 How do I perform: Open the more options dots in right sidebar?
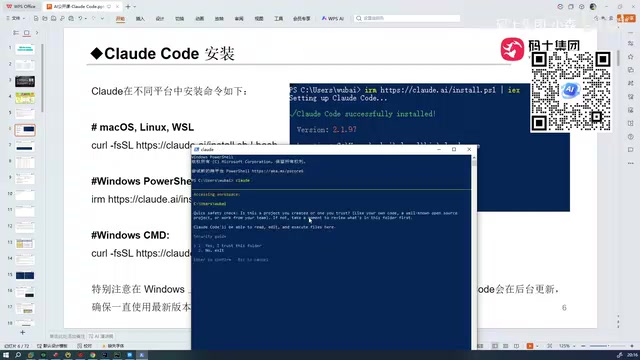point(631,163)
